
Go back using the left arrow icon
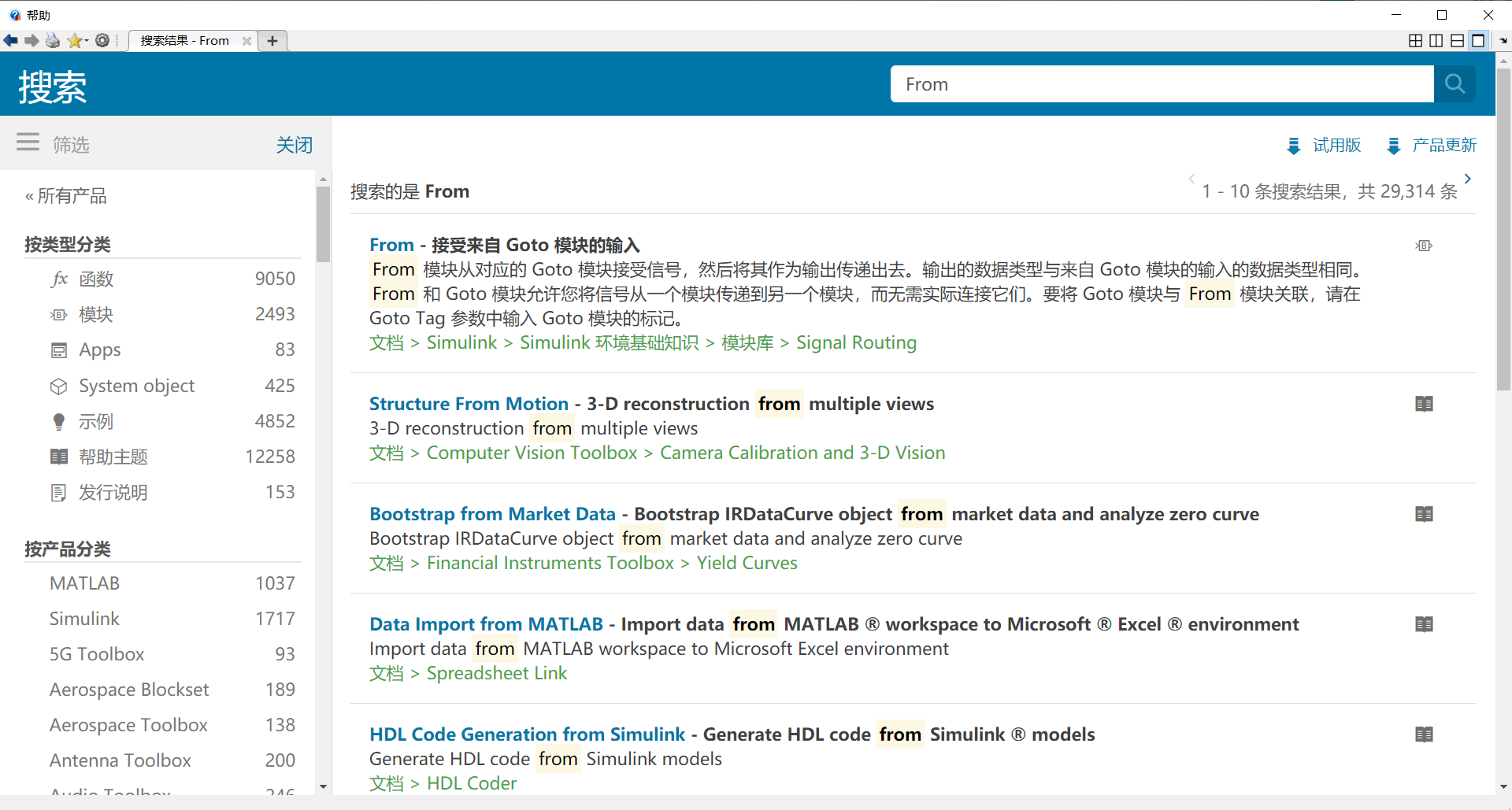pyautogui.click(x=11, y=40)
